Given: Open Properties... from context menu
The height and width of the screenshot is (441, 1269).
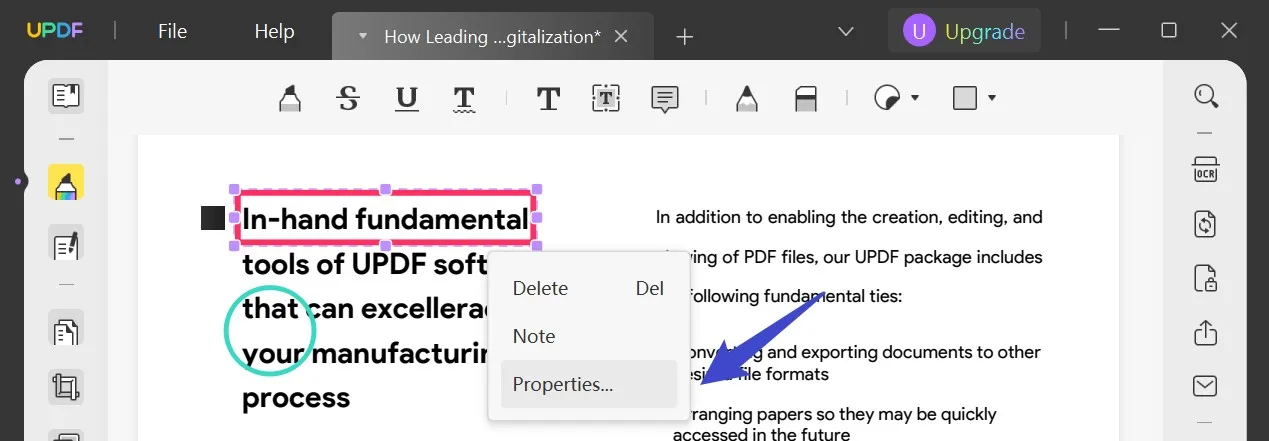Looking at the screenshot, I should (589, 384).
